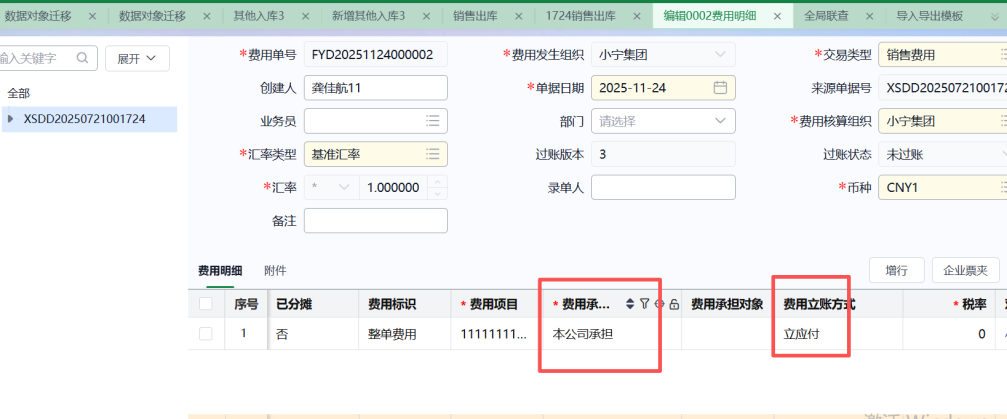Screen dimensions: 1007x419
Task: Switch to the 附件 tab
Action: (275, 271)
